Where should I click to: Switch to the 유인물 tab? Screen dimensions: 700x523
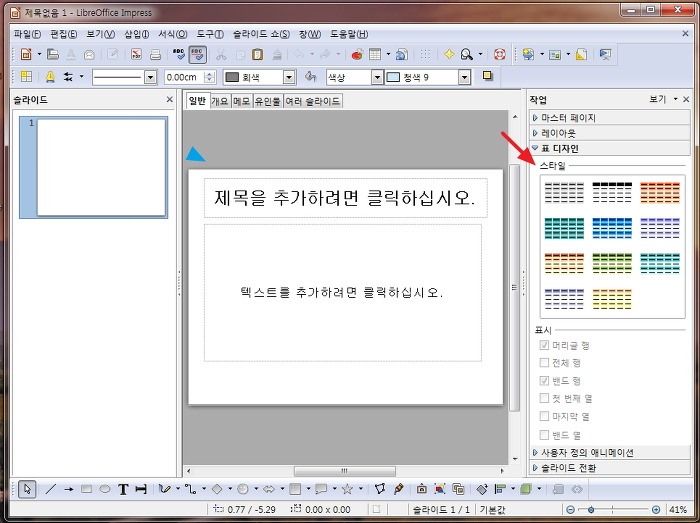click(x=267, y=101)
